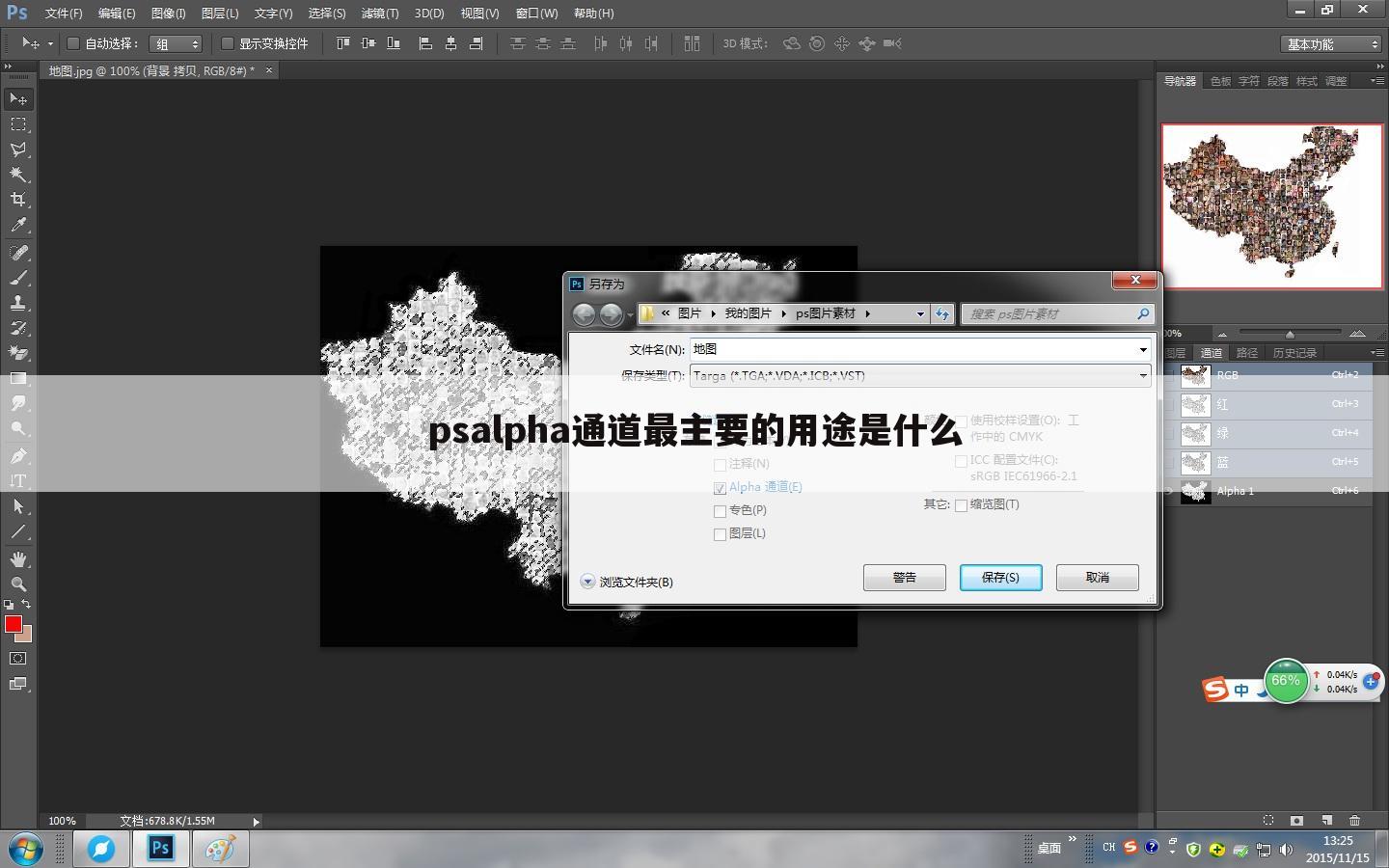
Task: Open the 滤镜(T) menu
Action: [x=380, y=13]
